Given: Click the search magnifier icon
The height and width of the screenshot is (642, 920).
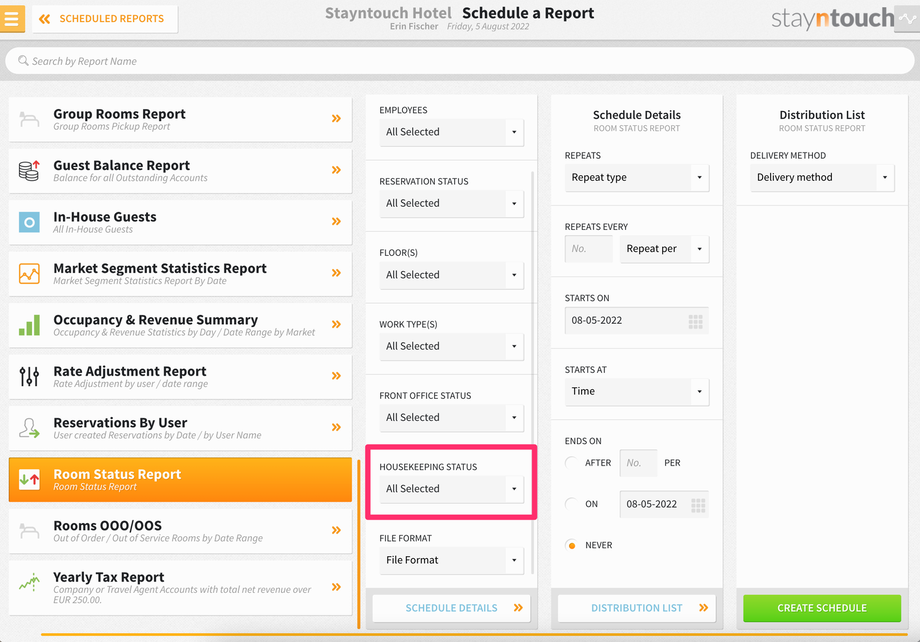Looking at the screenshot, I should click(x=23, y=60).
